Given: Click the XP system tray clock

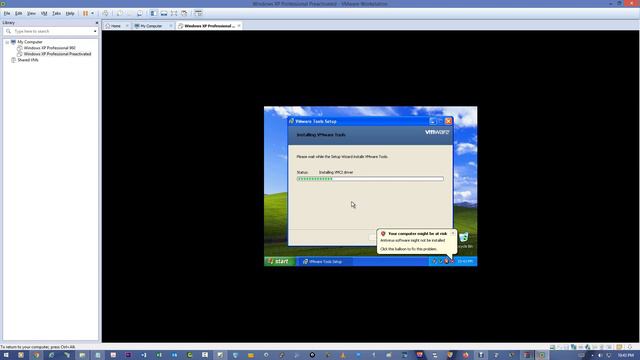Looking at the screenshot, I should tap(465, 261).
